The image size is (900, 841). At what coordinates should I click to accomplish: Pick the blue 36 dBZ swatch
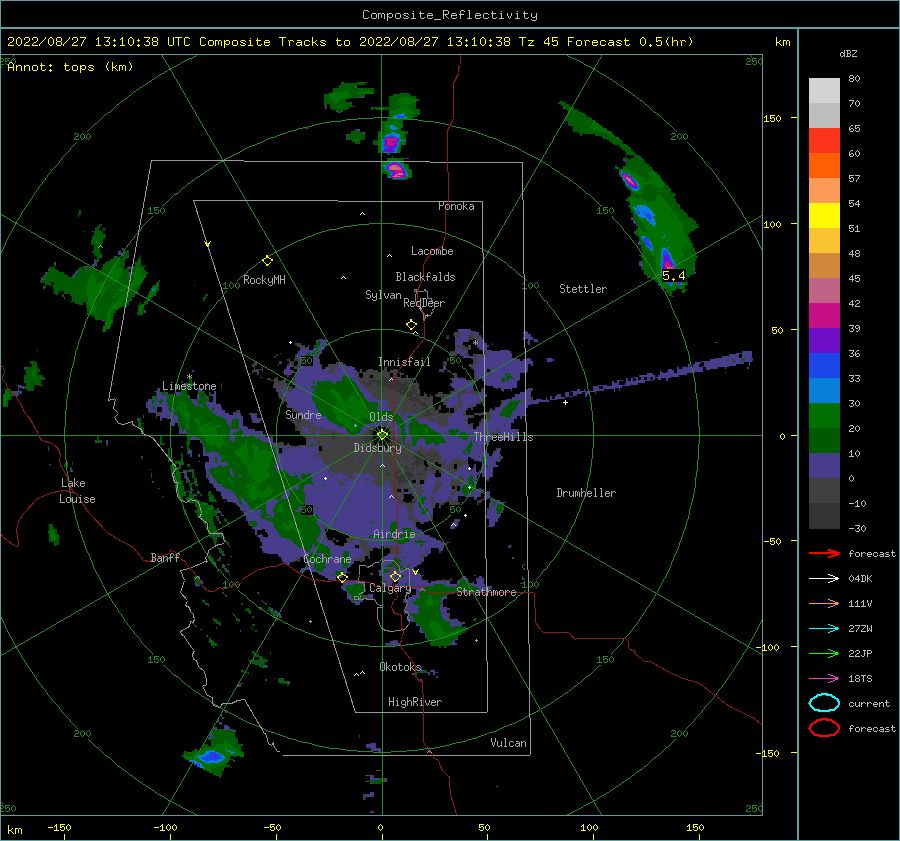click(x=824, y=366)
